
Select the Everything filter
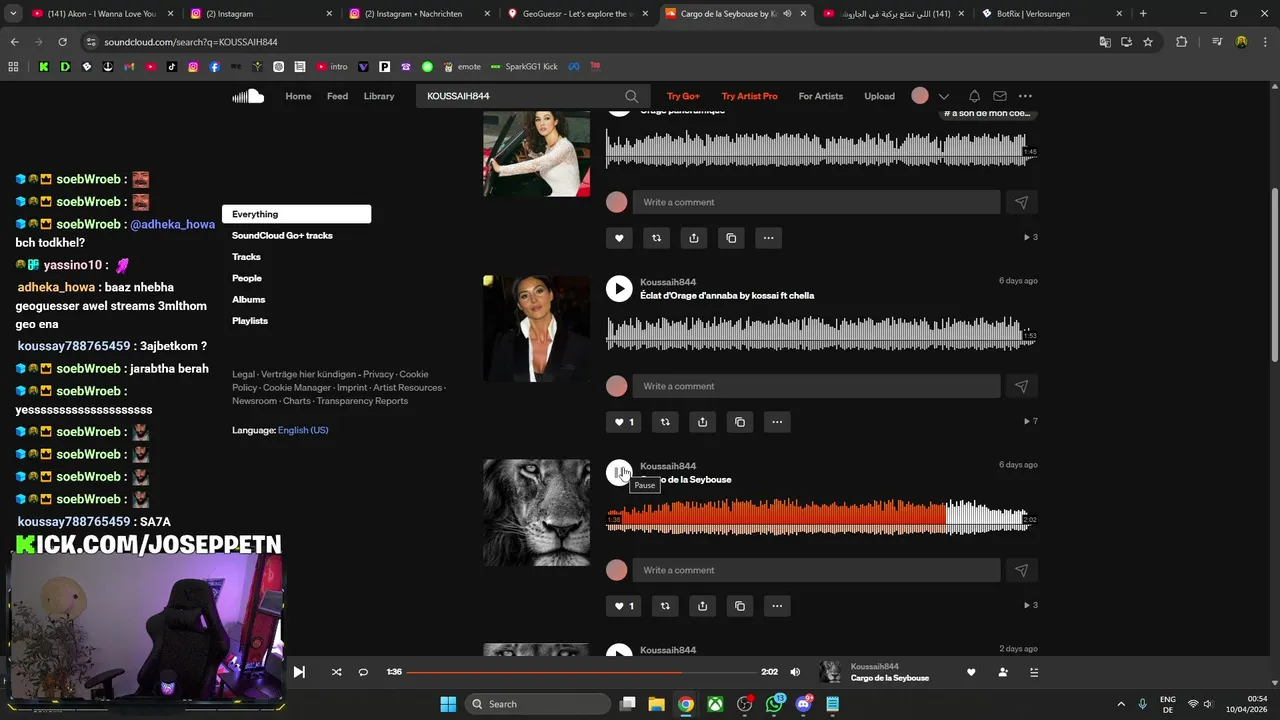[296, 214]
